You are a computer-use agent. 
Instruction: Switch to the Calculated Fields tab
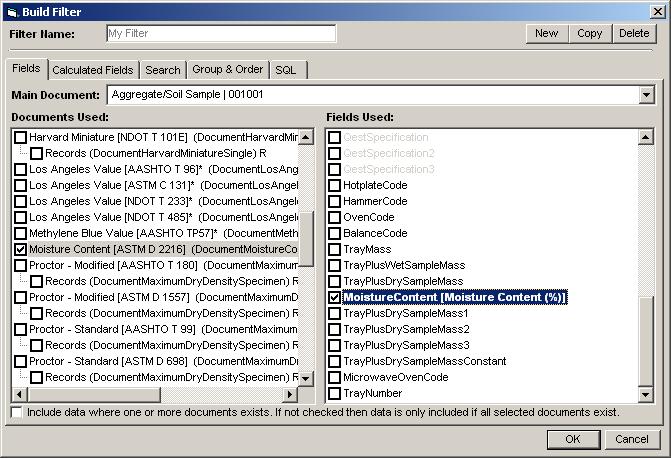[x=92, y=70]
